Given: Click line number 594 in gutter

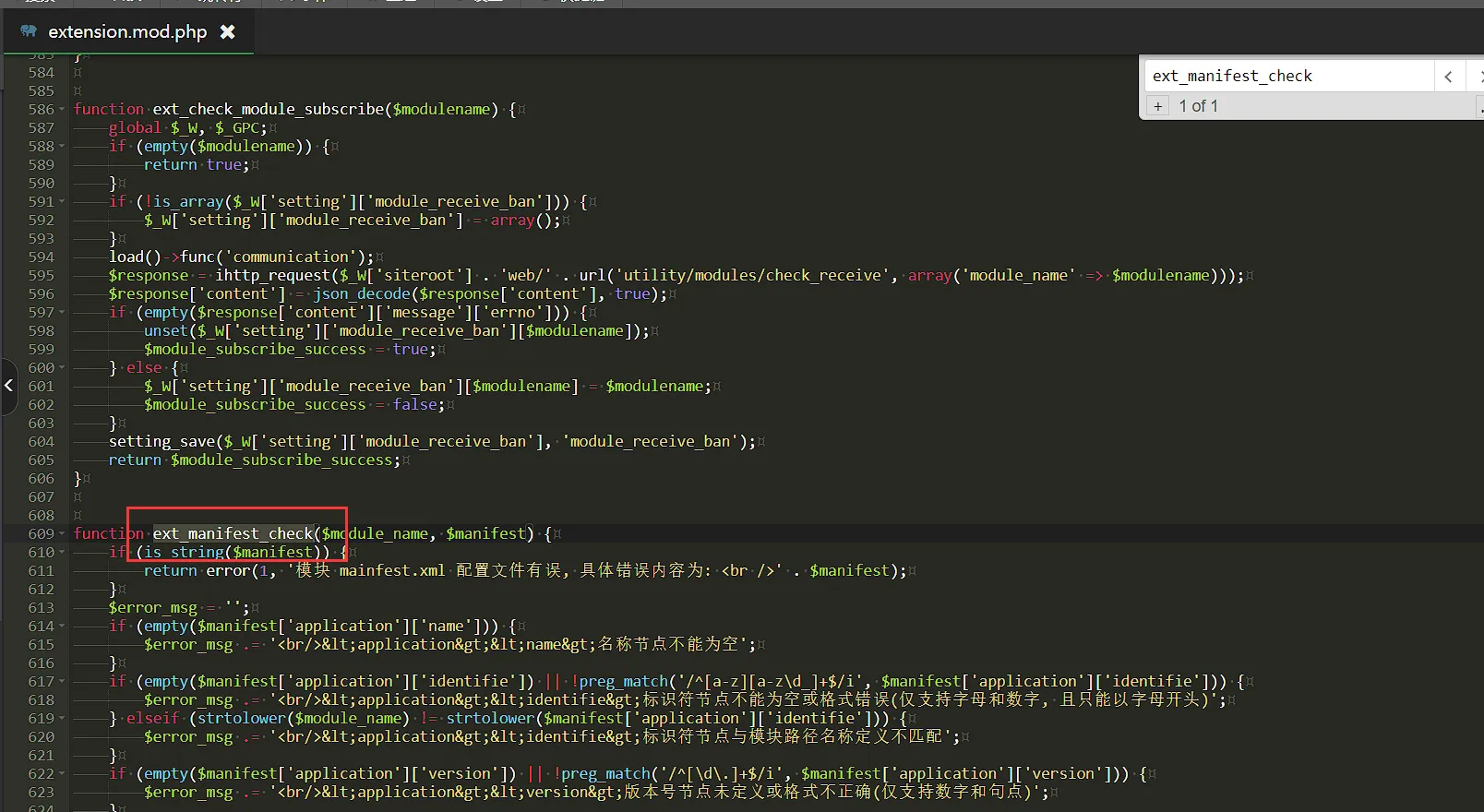Looking at the screenshot, I should [x=42, y=257].
